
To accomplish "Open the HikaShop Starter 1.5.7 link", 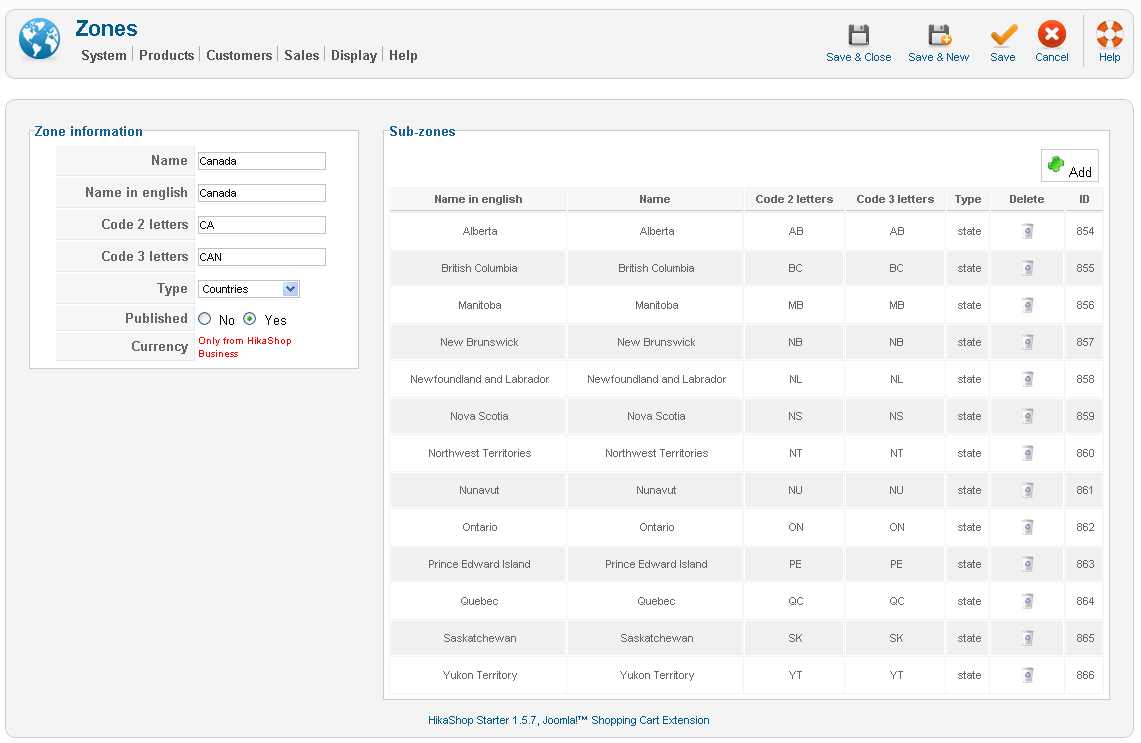I will click(x=482, y=720).
